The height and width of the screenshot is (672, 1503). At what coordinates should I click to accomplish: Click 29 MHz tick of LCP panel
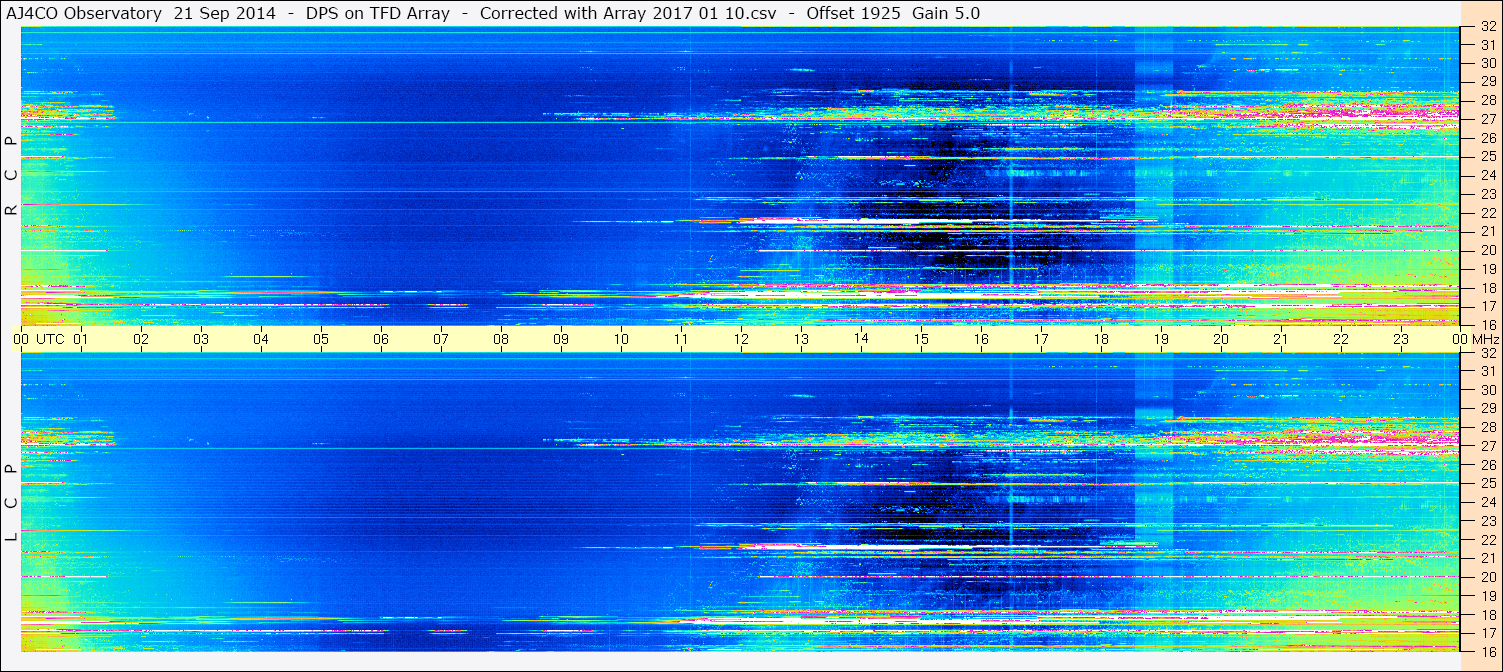[1488, 408]
